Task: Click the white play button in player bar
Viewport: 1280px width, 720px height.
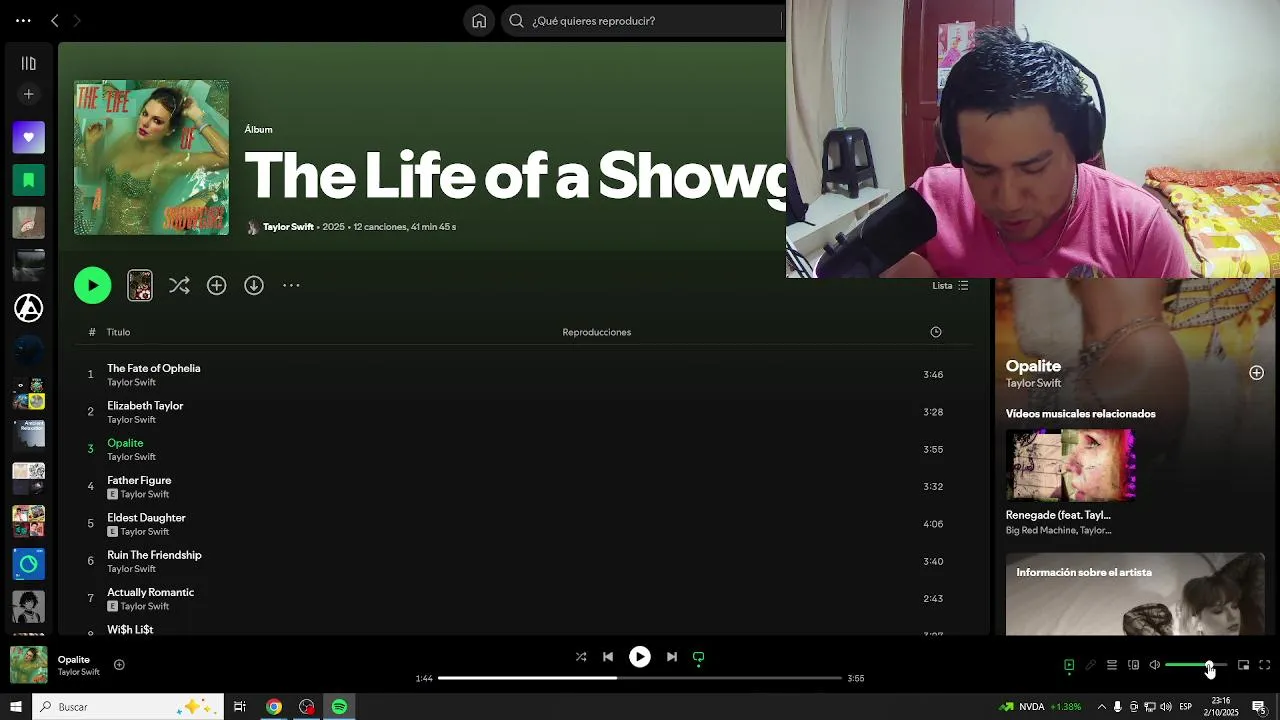Action: click(640, 657)
